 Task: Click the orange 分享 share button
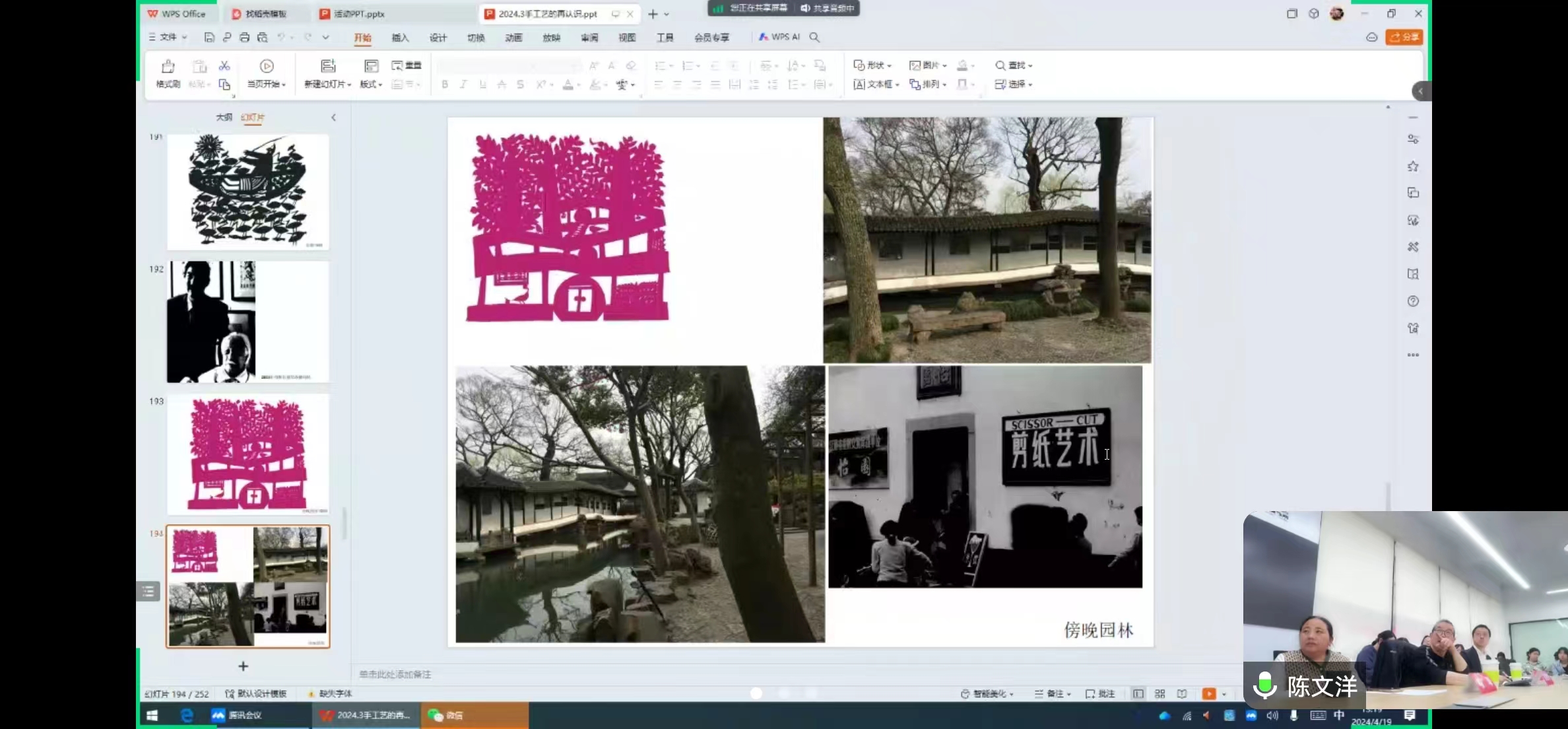[1404, 38]
